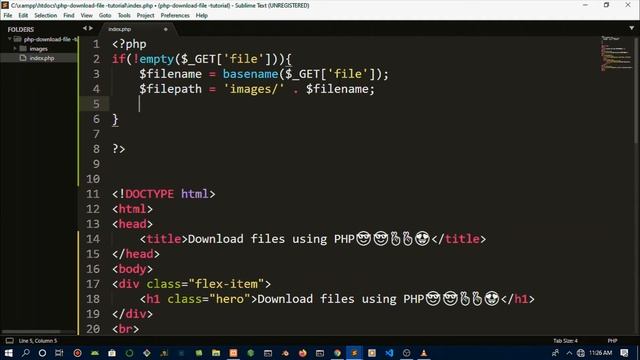Launch Google Chrome from the taskbar
Screen dimensions: 640x360
[337, 353]
